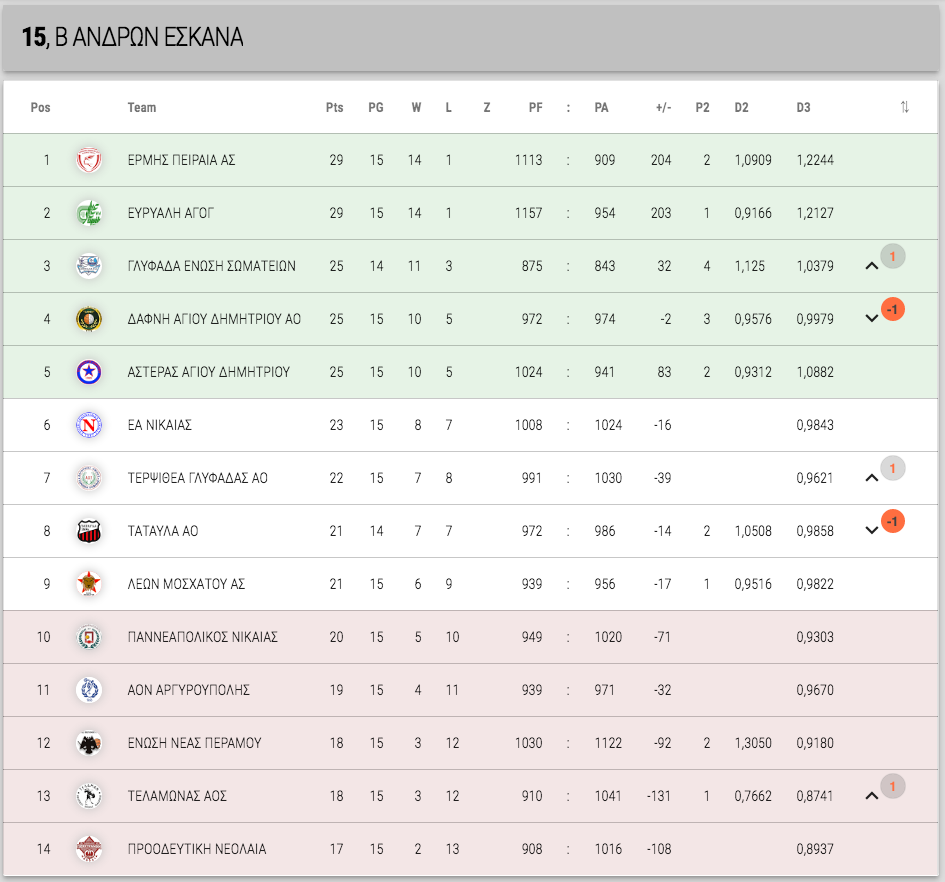This screenshot has height=882, width=945.
Task: Click the ΠΡΟΟΔΕΥΤΙΚΗ ΝΕΟΛΑΙΑ team logo
Action: (x=89, y=849)
